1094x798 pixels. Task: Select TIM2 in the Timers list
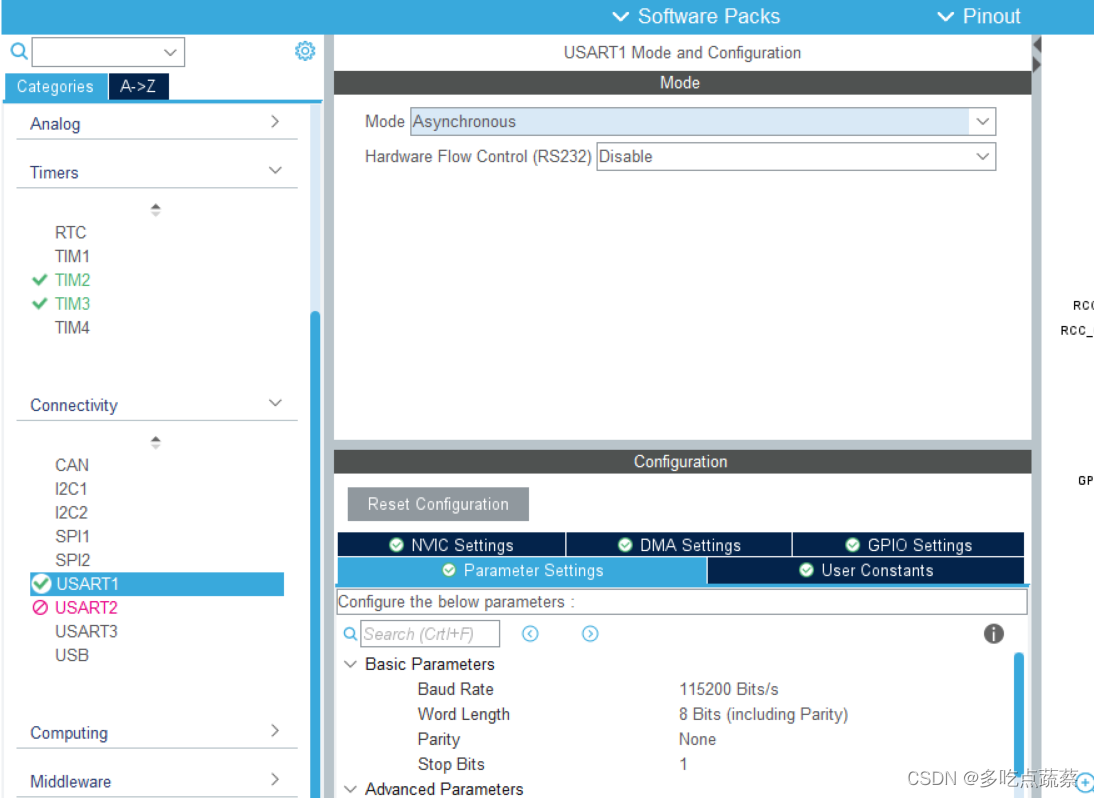(x=73, y=280)
